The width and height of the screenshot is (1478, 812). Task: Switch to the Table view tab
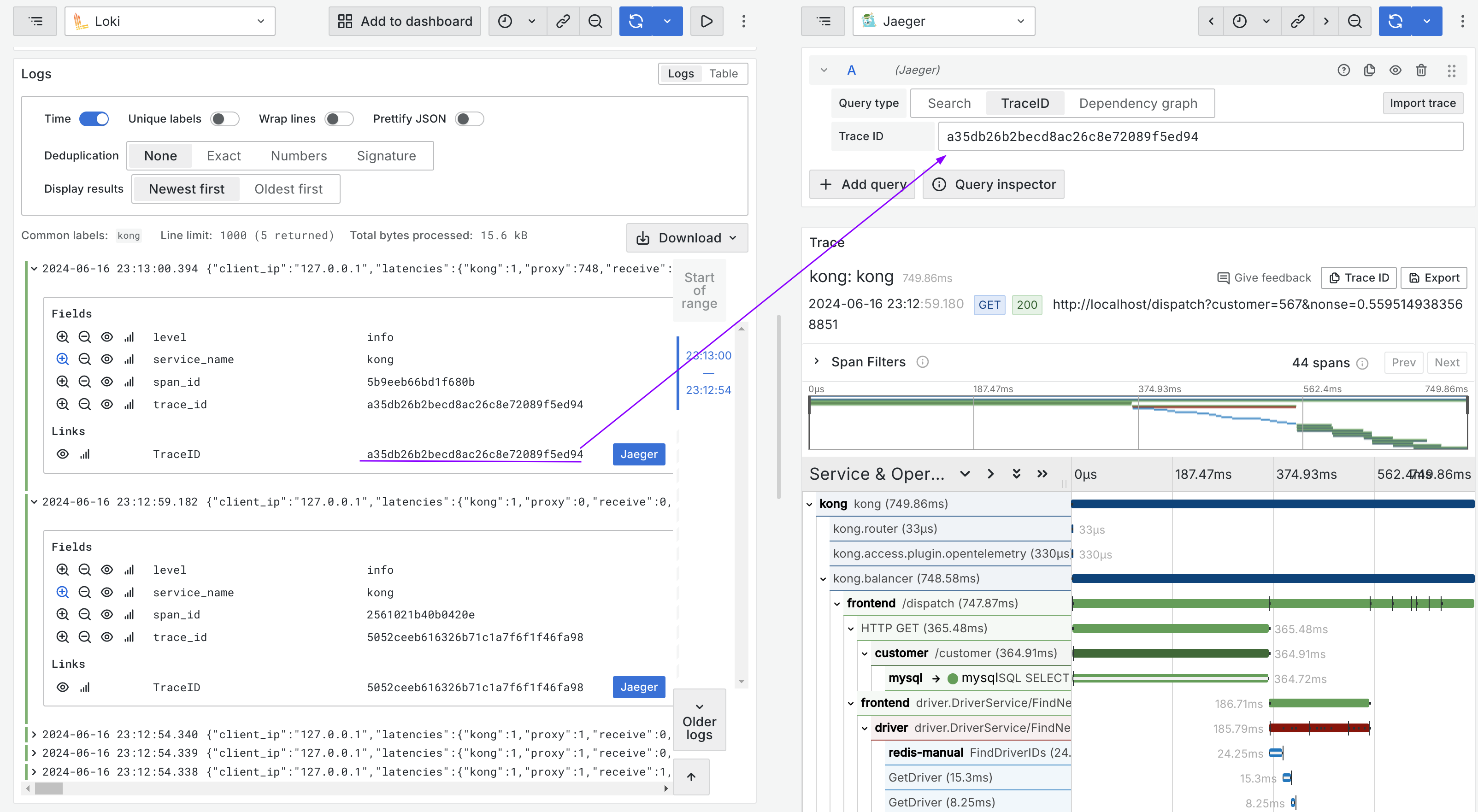(x=723, y=73)
